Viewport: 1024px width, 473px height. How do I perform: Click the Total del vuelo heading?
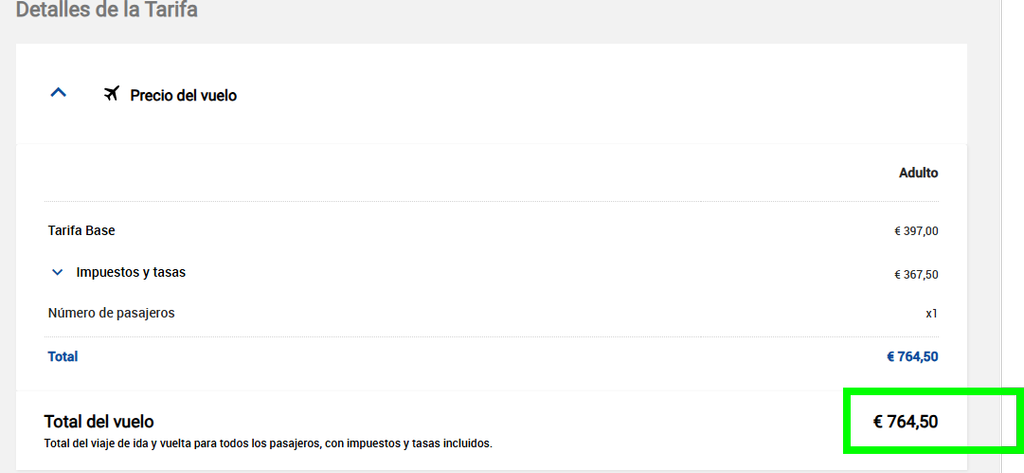click(x=99, y=421)
